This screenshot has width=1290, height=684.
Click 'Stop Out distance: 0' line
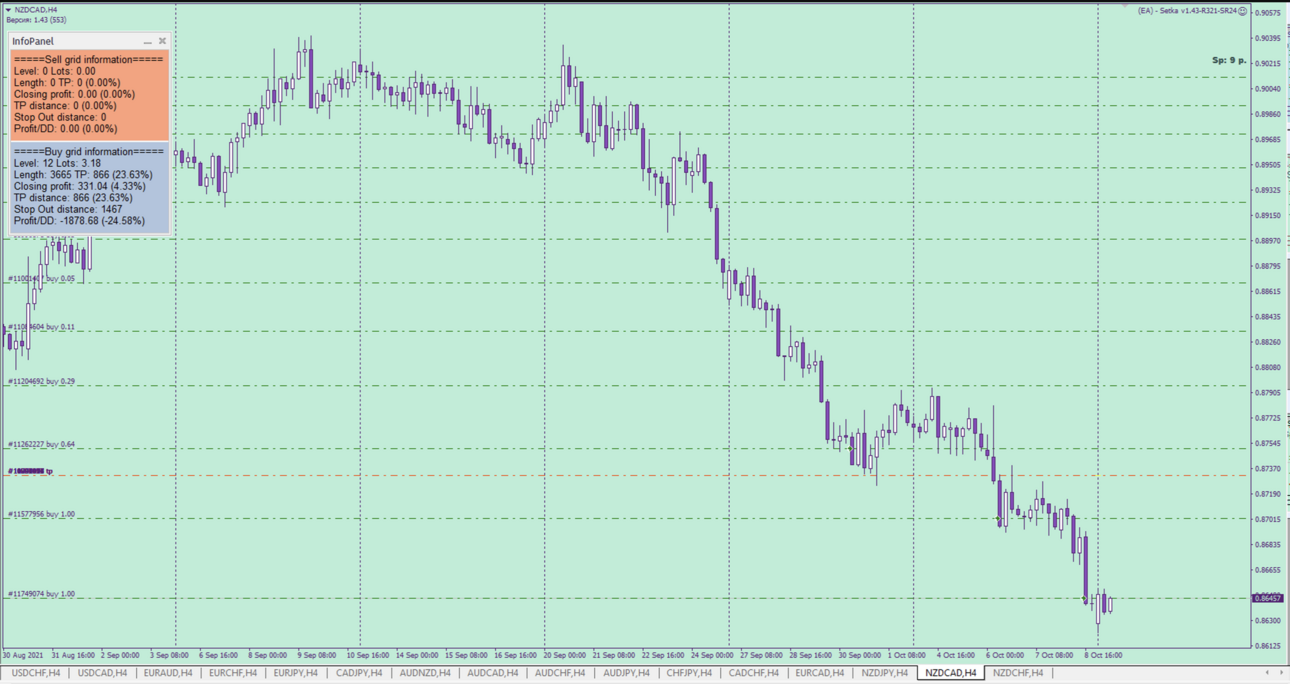point(60,117)
